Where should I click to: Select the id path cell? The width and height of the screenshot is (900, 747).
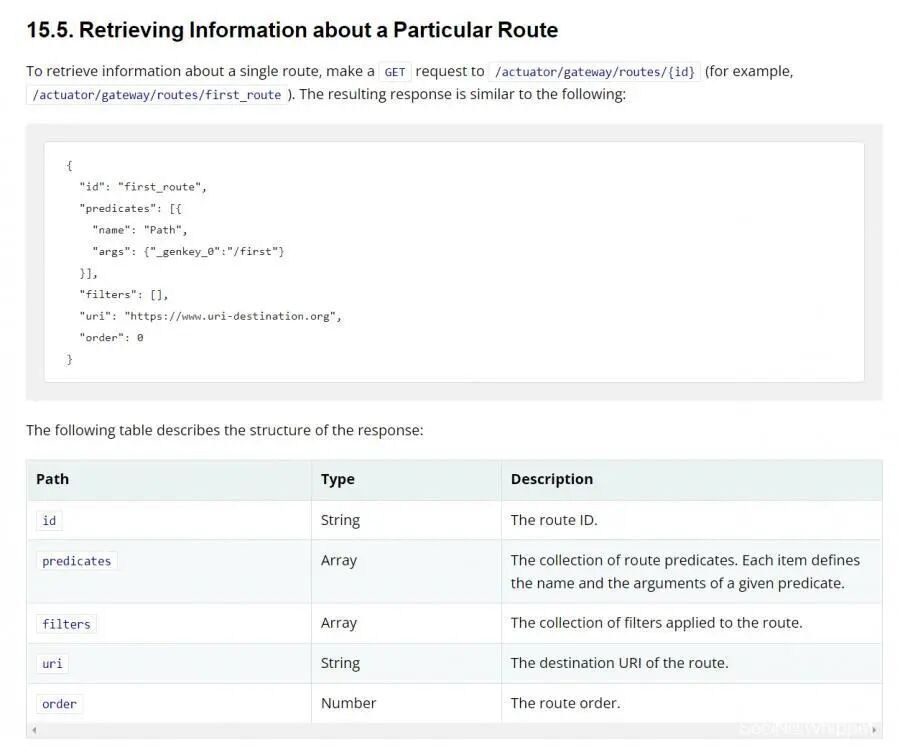tap(49, 521)
